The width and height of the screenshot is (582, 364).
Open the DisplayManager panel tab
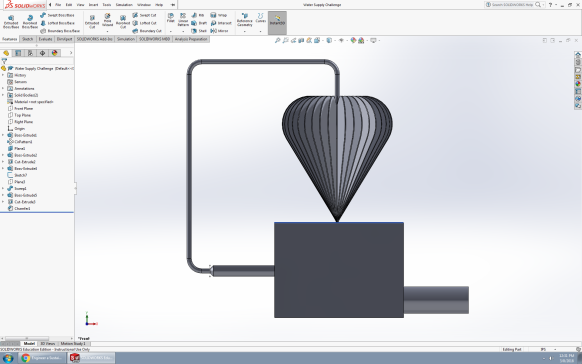tap(55, 53)
